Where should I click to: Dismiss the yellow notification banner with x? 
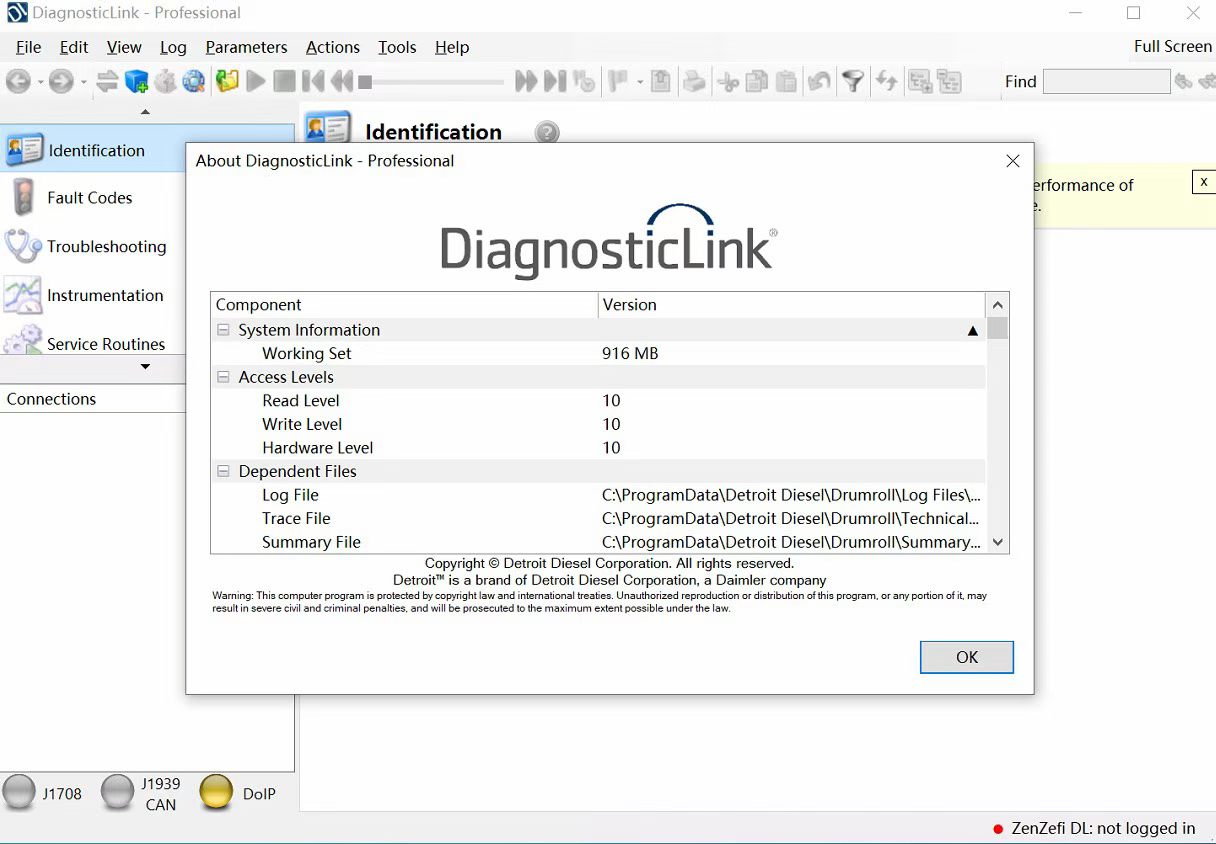coord(1204,182)
